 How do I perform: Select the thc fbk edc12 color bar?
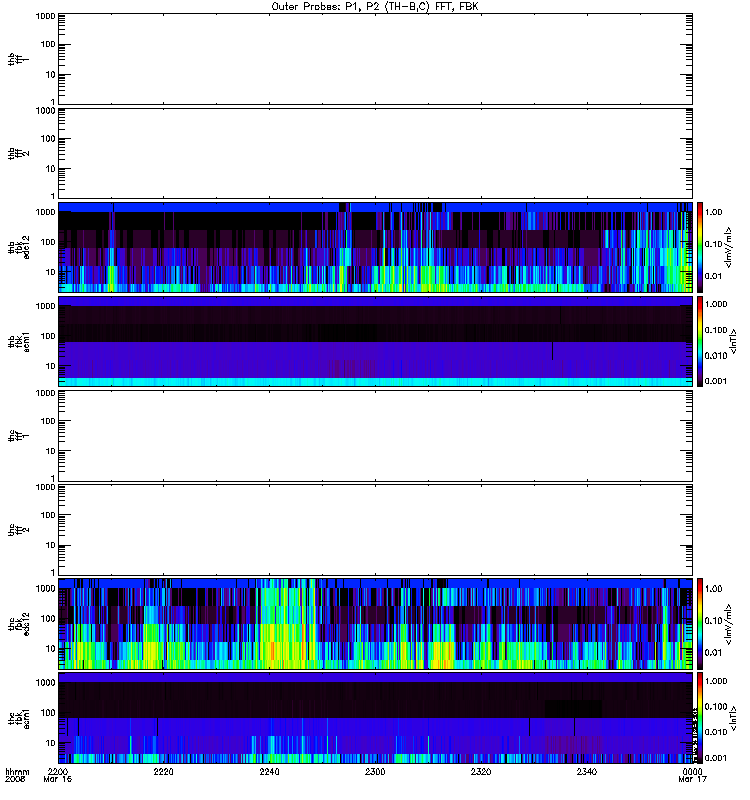700,623
